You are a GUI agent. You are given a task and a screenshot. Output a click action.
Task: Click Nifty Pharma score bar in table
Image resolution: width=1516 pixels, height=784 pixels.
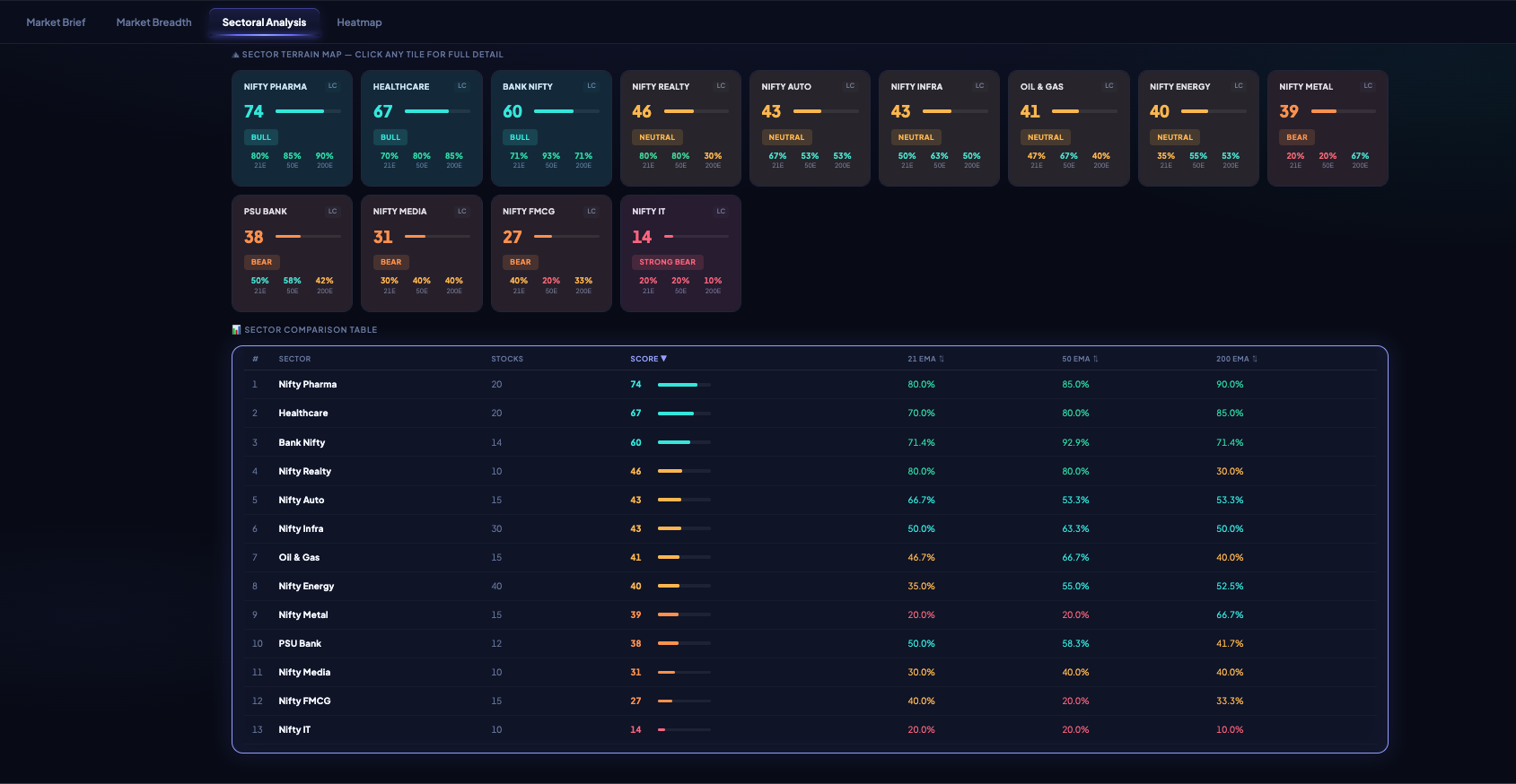[x=684, y=385]
